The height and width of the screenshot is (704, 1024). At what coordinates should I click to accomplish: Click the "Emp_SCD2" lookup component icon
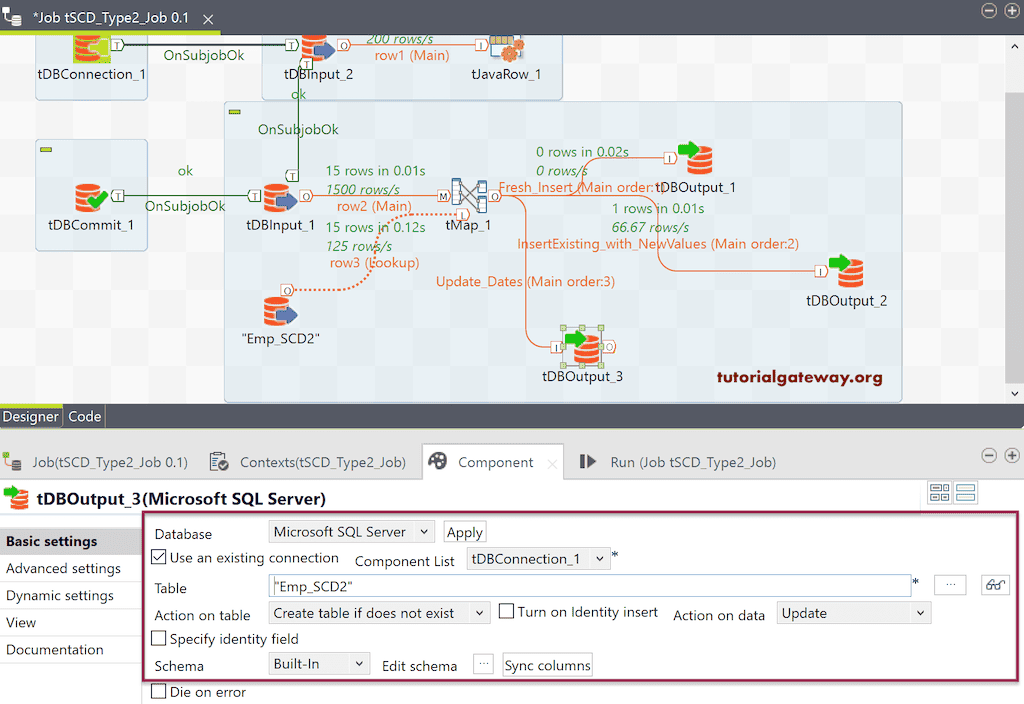(279, 310)
